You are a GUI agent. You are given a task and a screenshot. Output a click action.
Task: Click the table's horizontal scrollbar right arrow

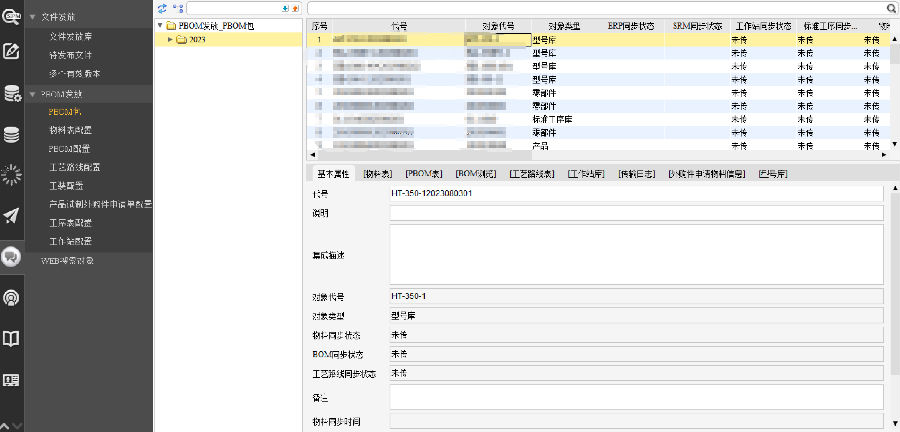882,155
